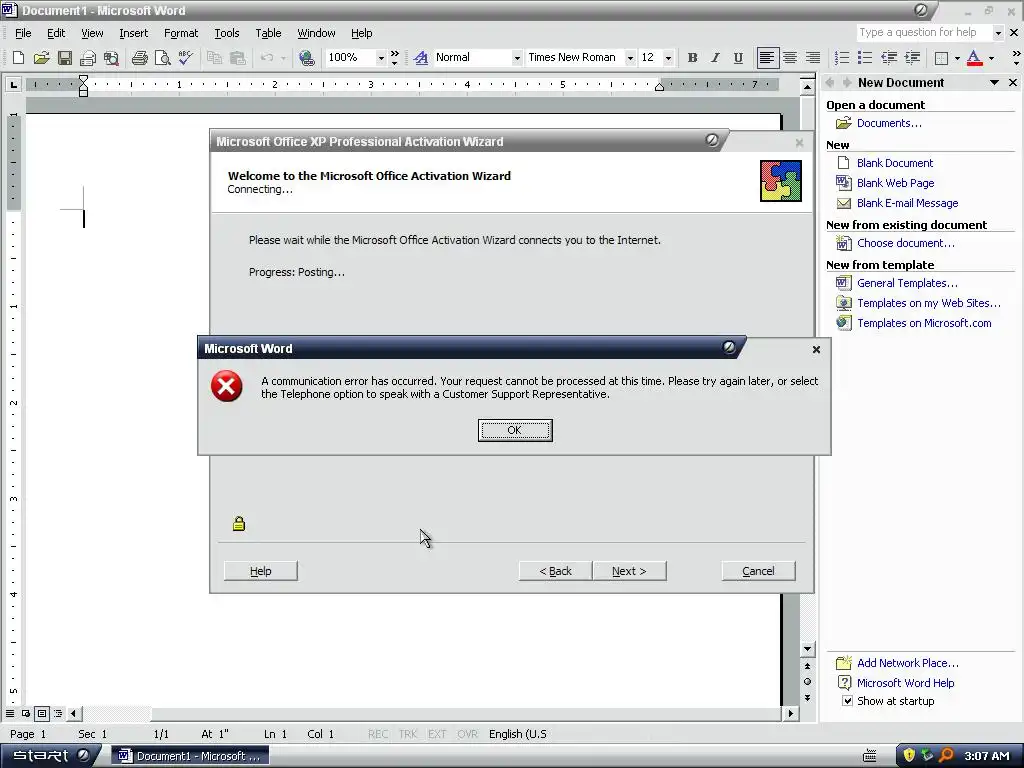Click the Select Browse Object button
This screenshot has width=1024, height=768.
(x=807, y=682)
